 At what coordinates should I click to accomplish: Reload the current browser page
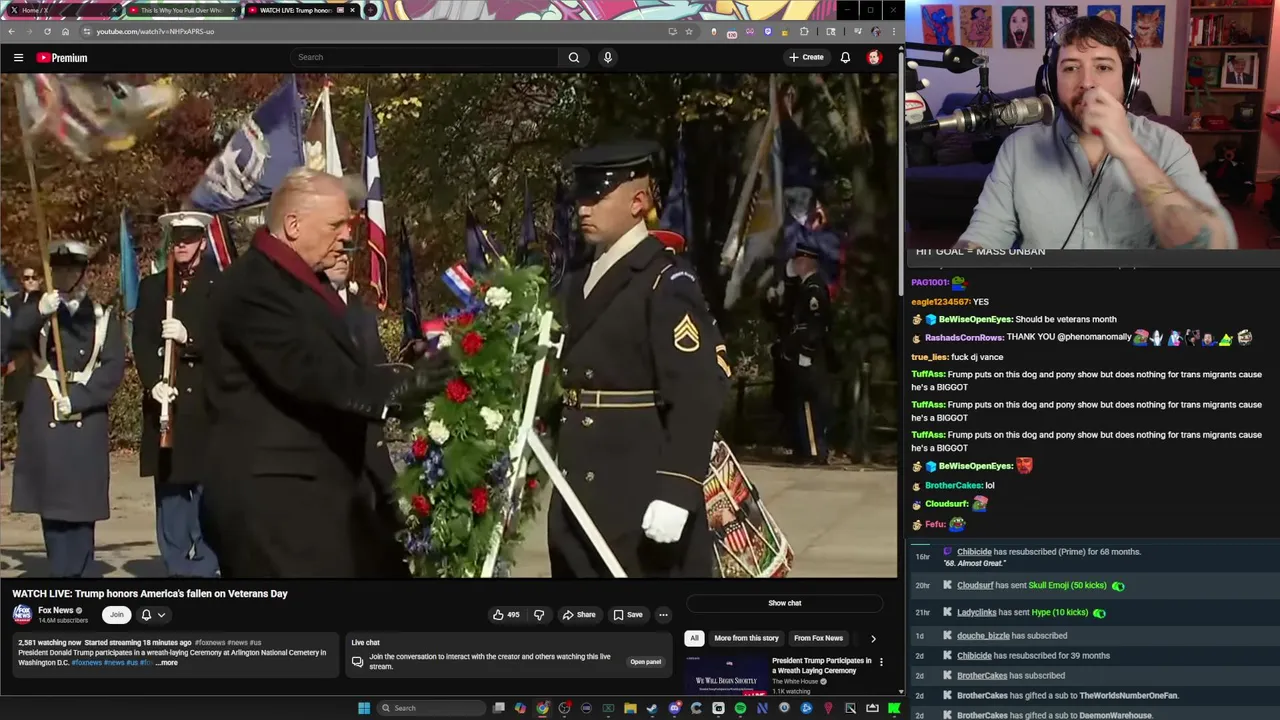47,31
